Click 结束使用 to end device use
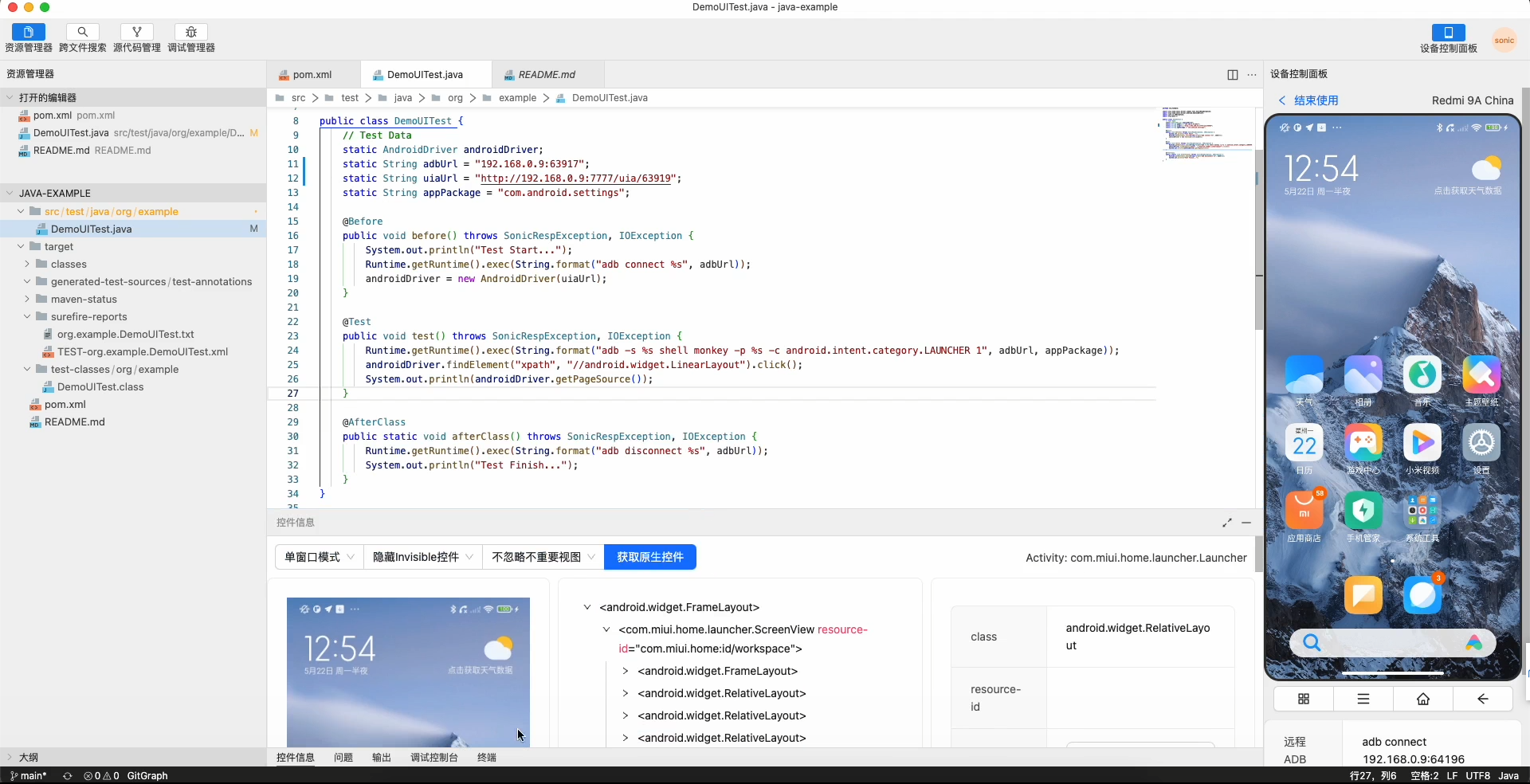This screenshot has width=1530, height=784. pyautogui.click(x=1308, y=100)
